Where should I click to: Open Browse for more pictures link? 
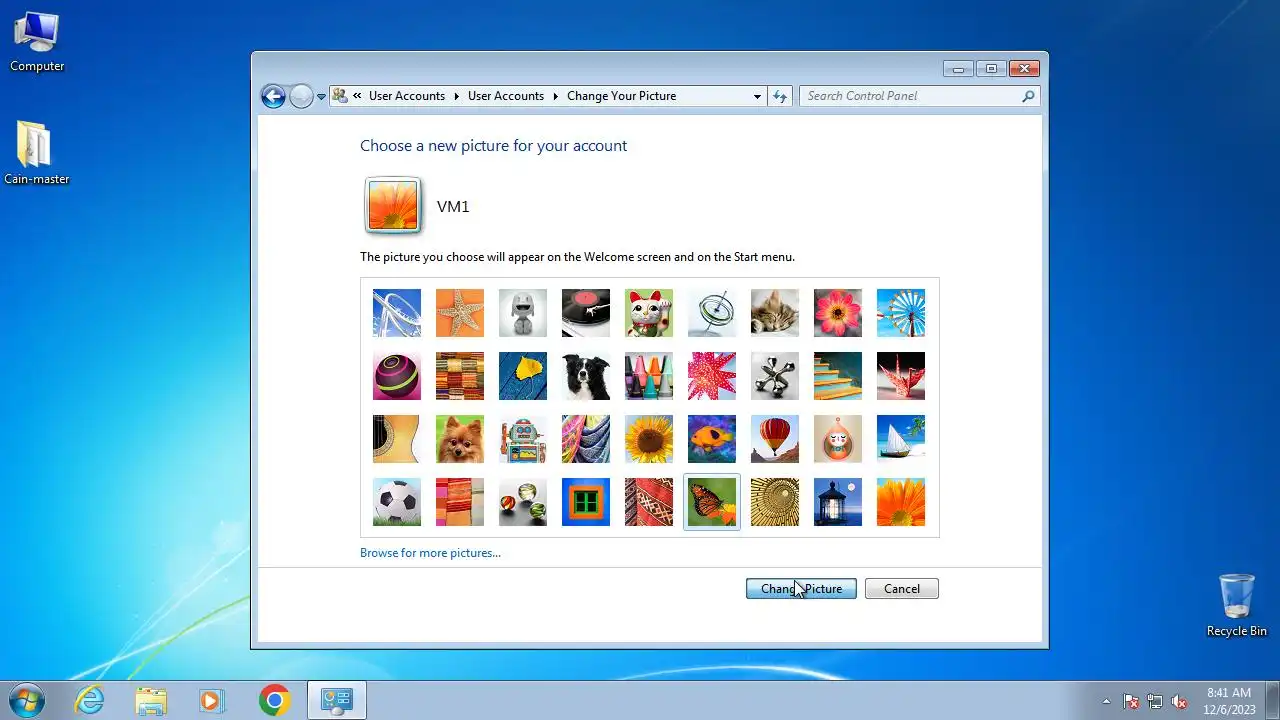click(430, 553)
